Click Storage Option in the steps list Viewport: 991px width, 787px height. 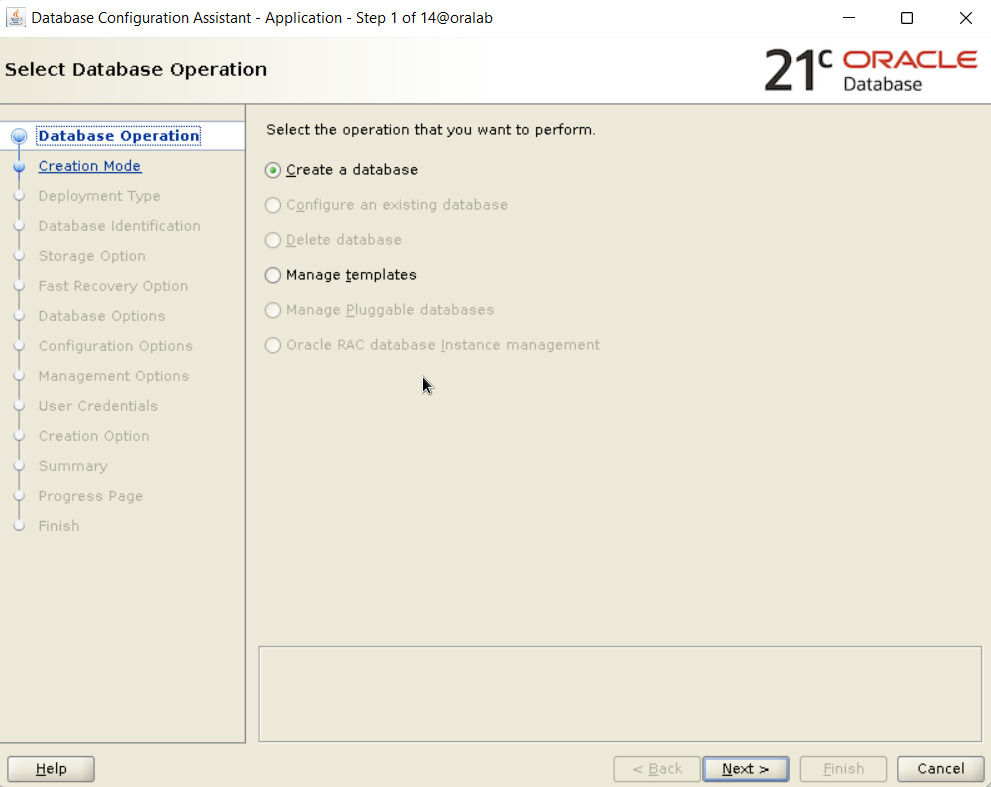point(92,256)
